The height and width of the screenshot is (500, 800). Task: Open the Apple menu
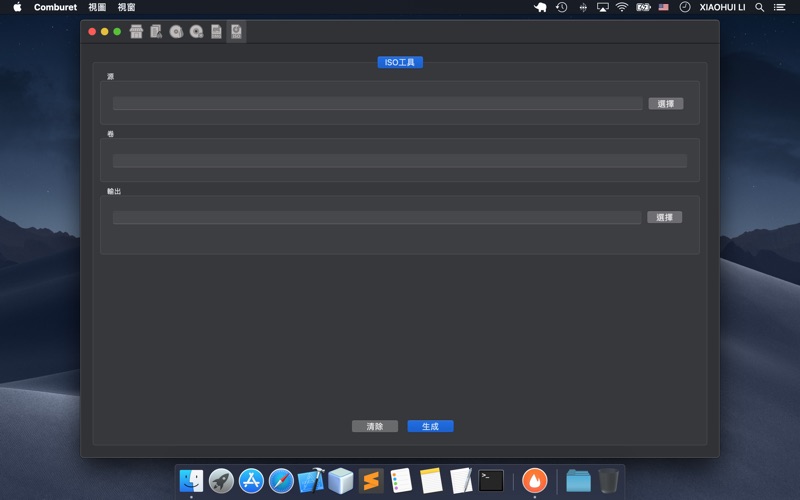pos(17,7)
